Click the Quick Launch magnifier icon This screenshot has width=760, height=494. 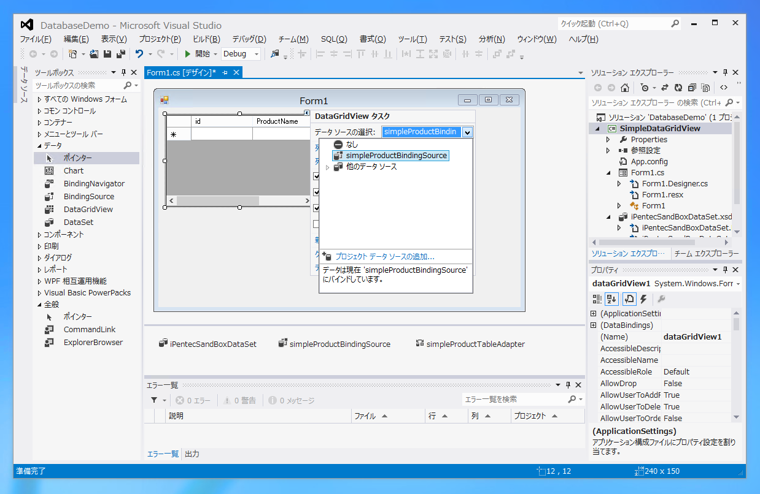(x=675, y=23)
